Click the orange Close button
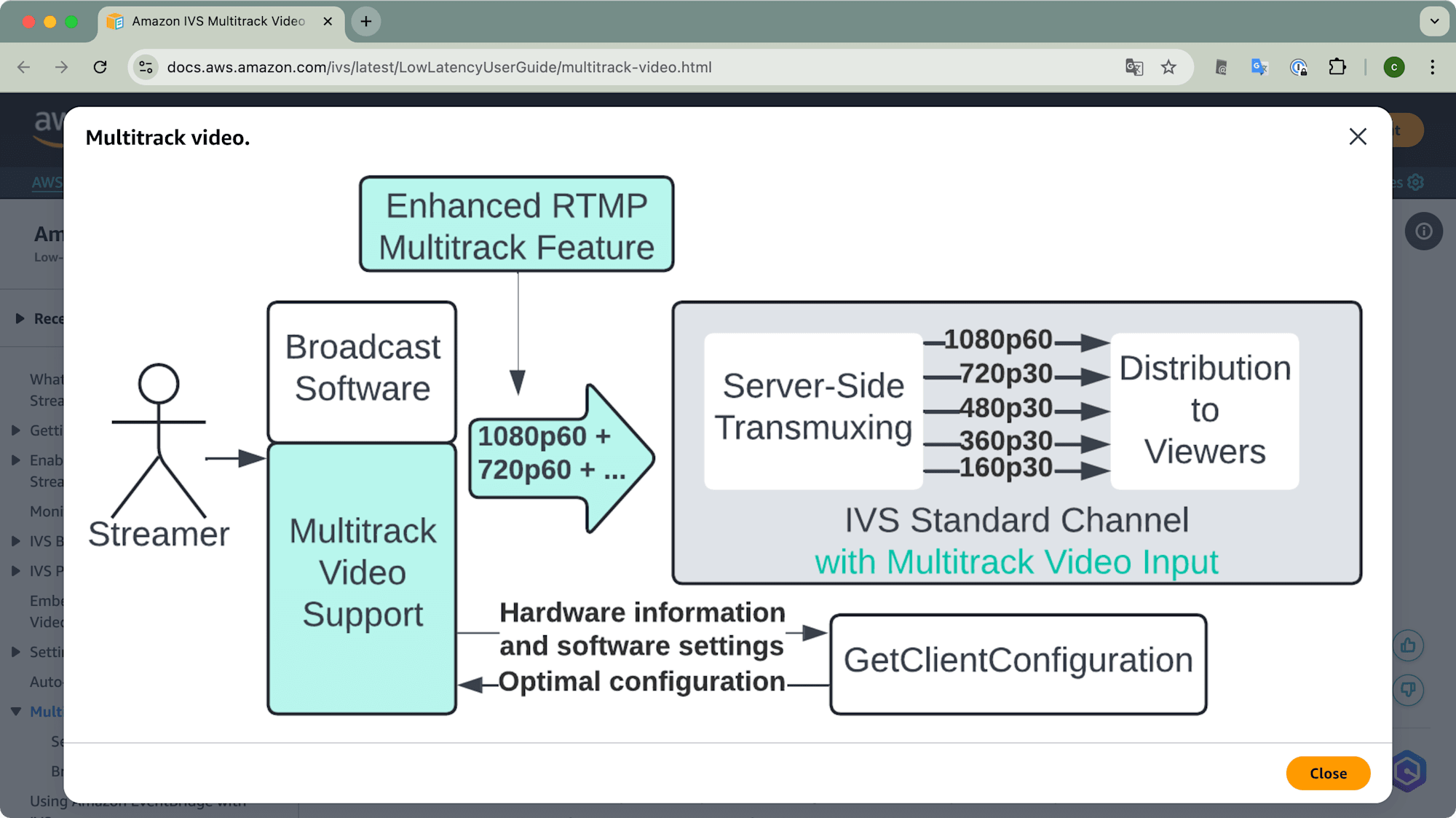Viewport: 1456px width, 818px height. 1328,773
